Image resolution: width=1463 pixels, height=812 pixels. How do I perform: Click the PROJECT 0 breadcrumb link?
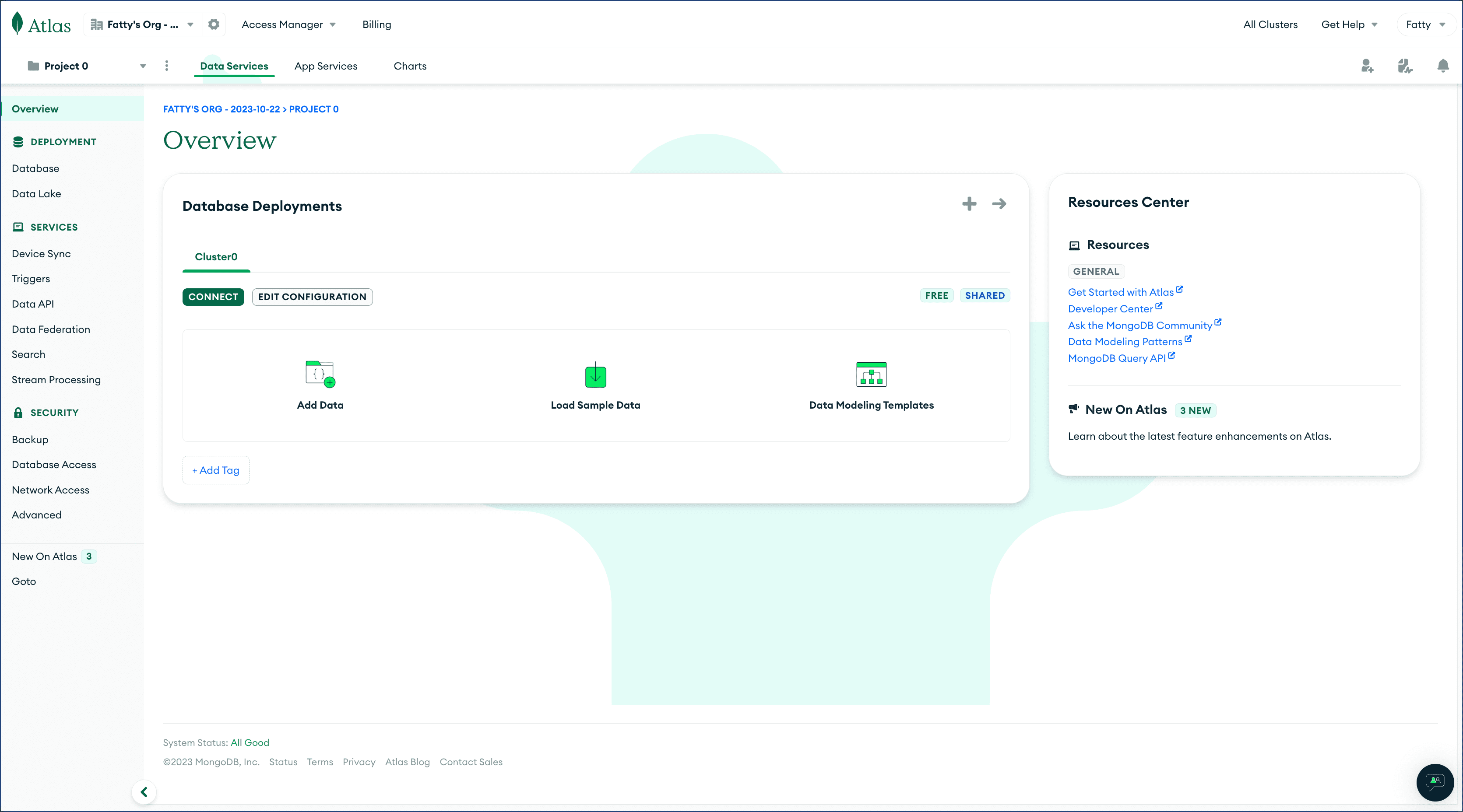coord(314,109)
